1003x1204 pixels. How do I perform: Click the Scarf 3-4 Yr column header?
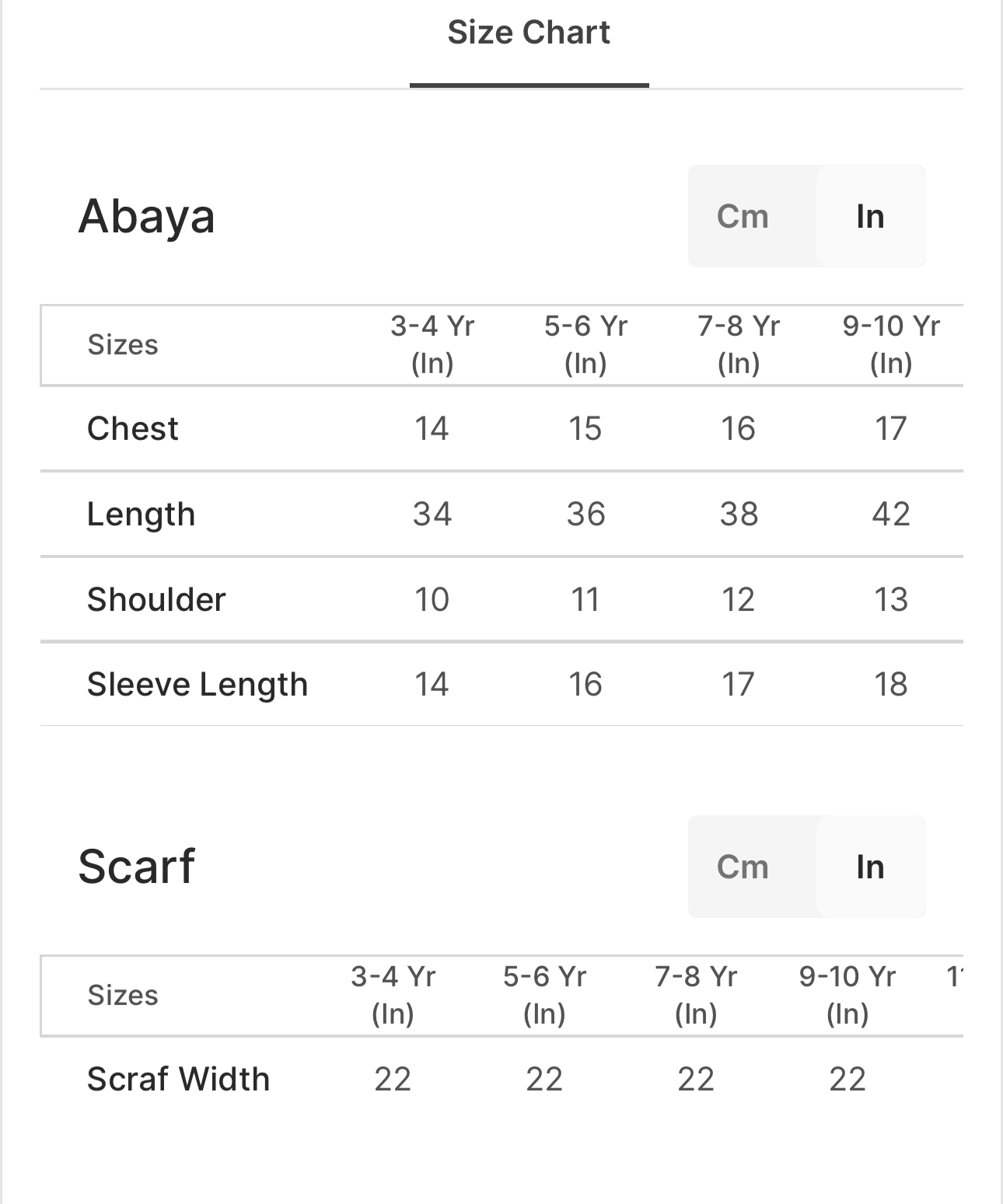coord(393,995)
